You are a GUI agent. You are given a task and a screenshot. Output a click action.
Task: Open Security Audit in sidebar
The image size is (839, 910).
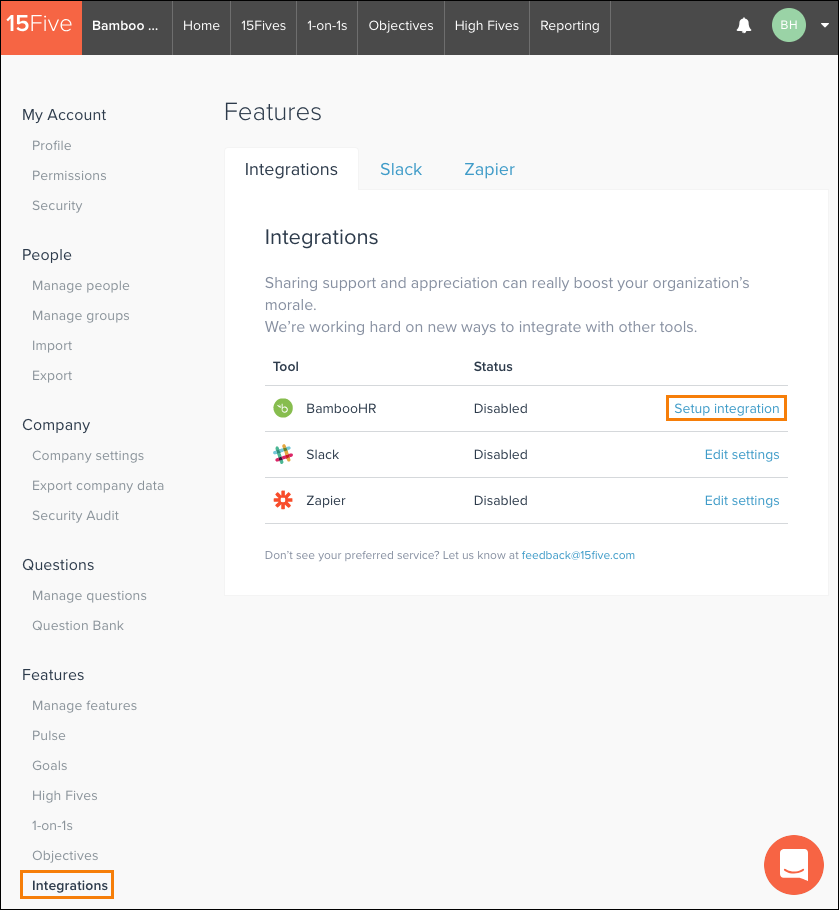pyautogui.click(x=75, y=515)
